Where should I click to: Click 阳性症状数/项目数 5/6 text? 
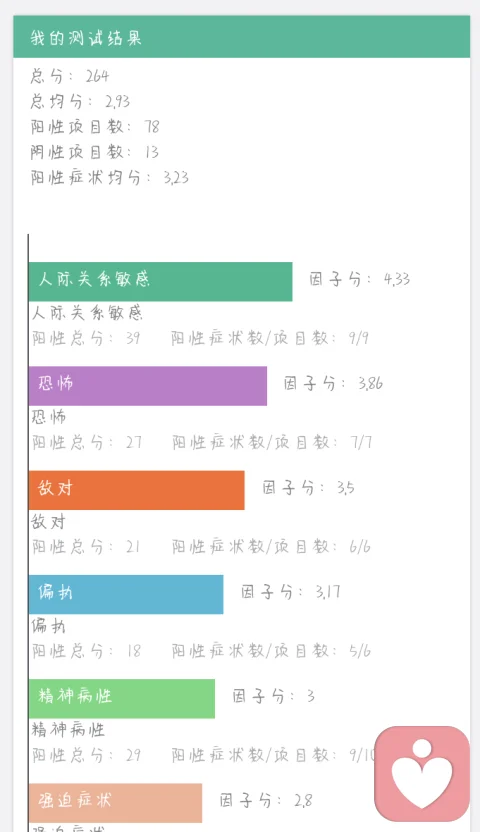coord(271,651)
